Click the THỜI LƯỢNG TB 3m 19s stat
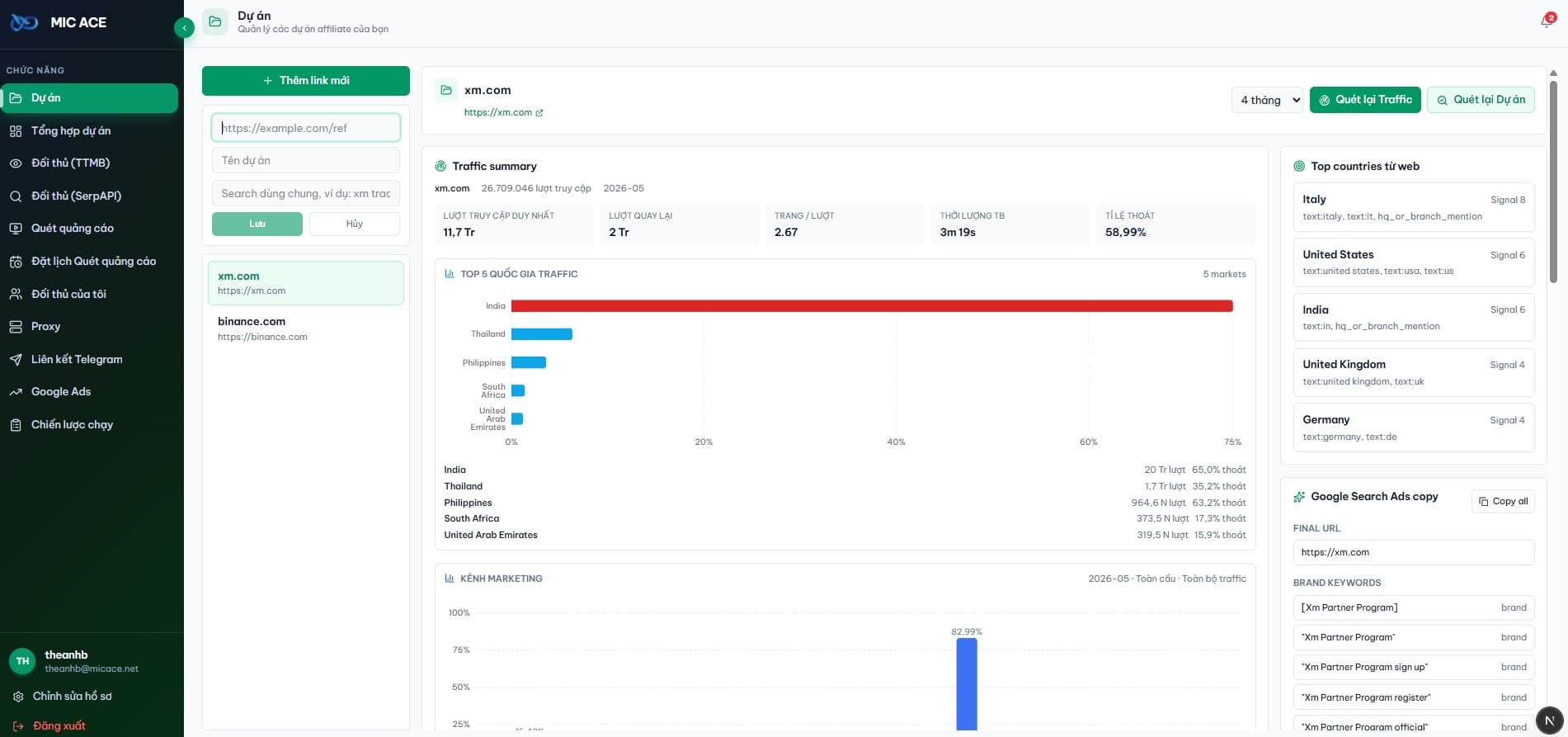The image size is (1568, 737). 1010,224
